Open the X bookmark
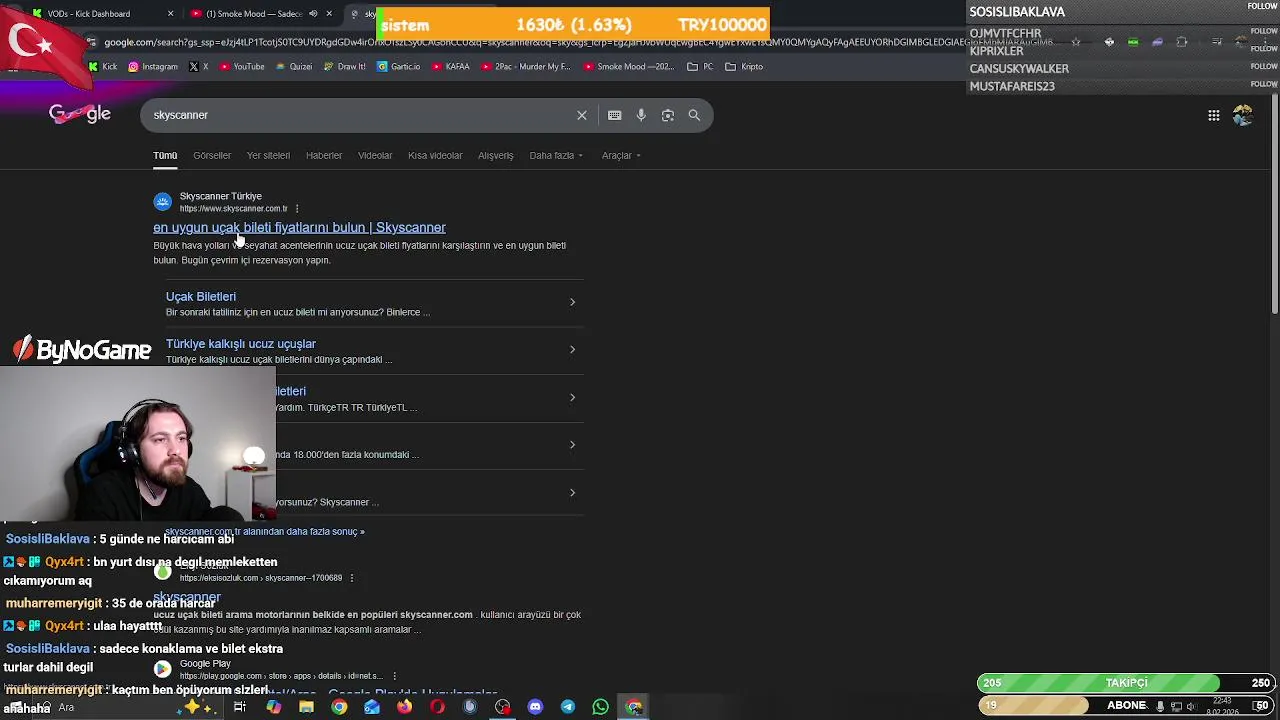The height and width of the screenshot is (720, 1280). 199,66
